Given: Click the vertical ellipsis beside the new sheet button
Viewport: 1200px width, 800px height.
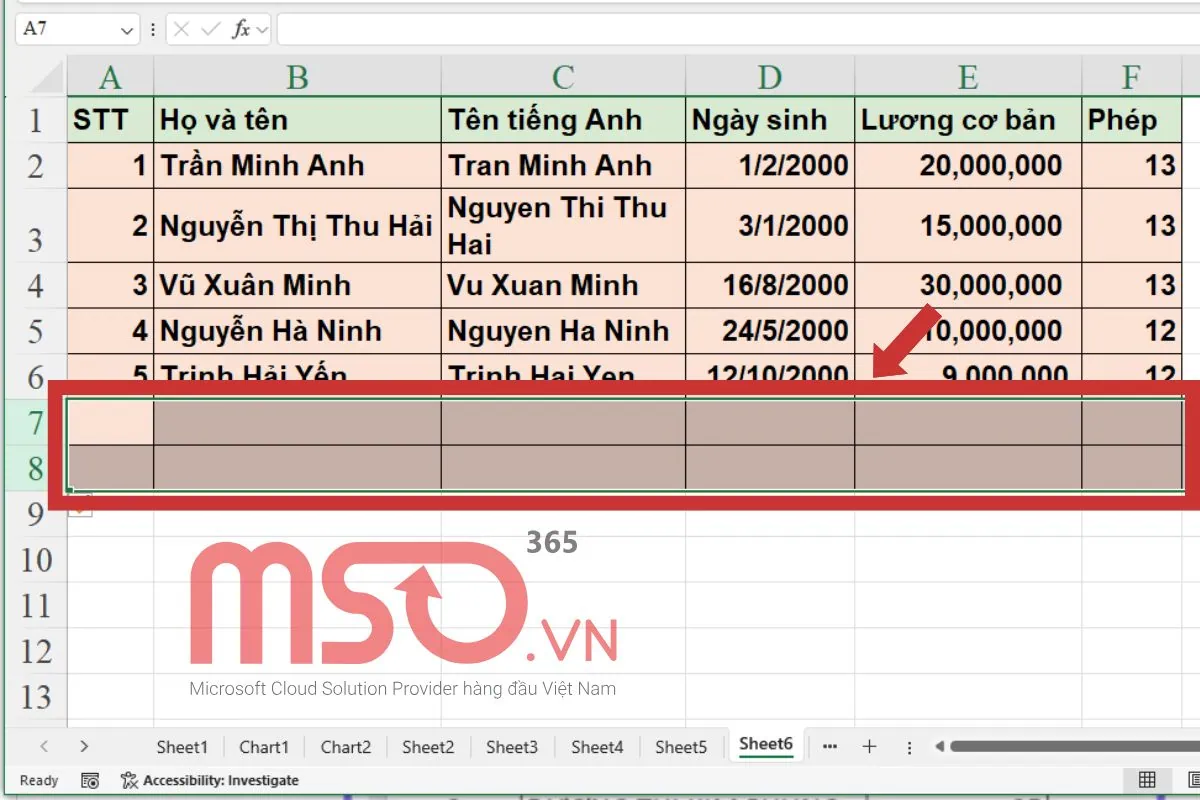Looking at the screenshot, I should 908,746.
